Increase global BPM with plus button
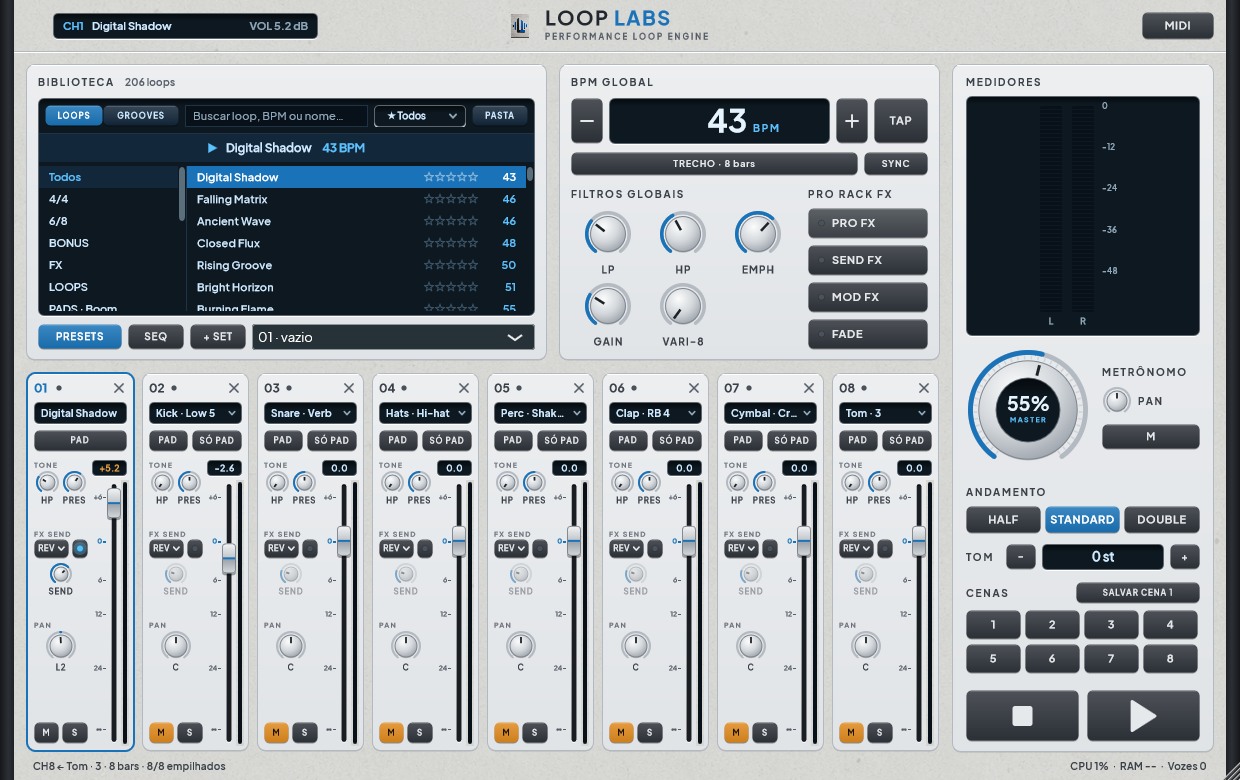The width and height of the screenshot is (1240, 780). click(x=852, y=121)
